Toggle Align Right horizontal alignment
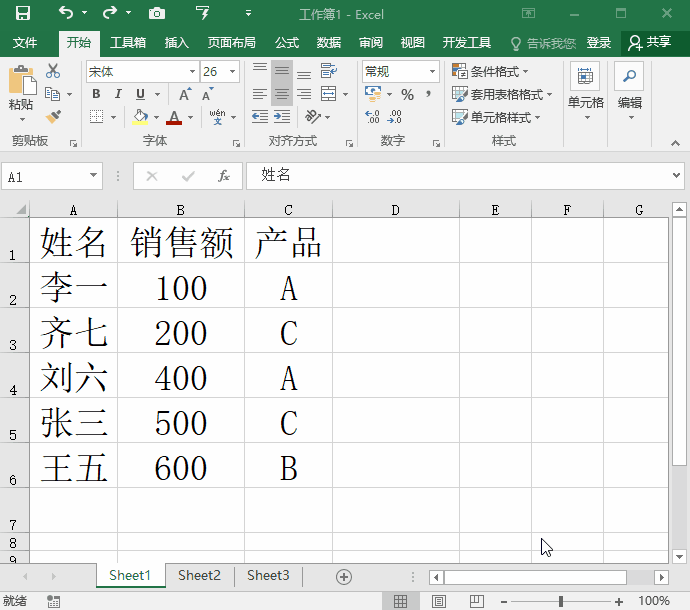This screenshot has height=610, width=690. click(304, 94)
